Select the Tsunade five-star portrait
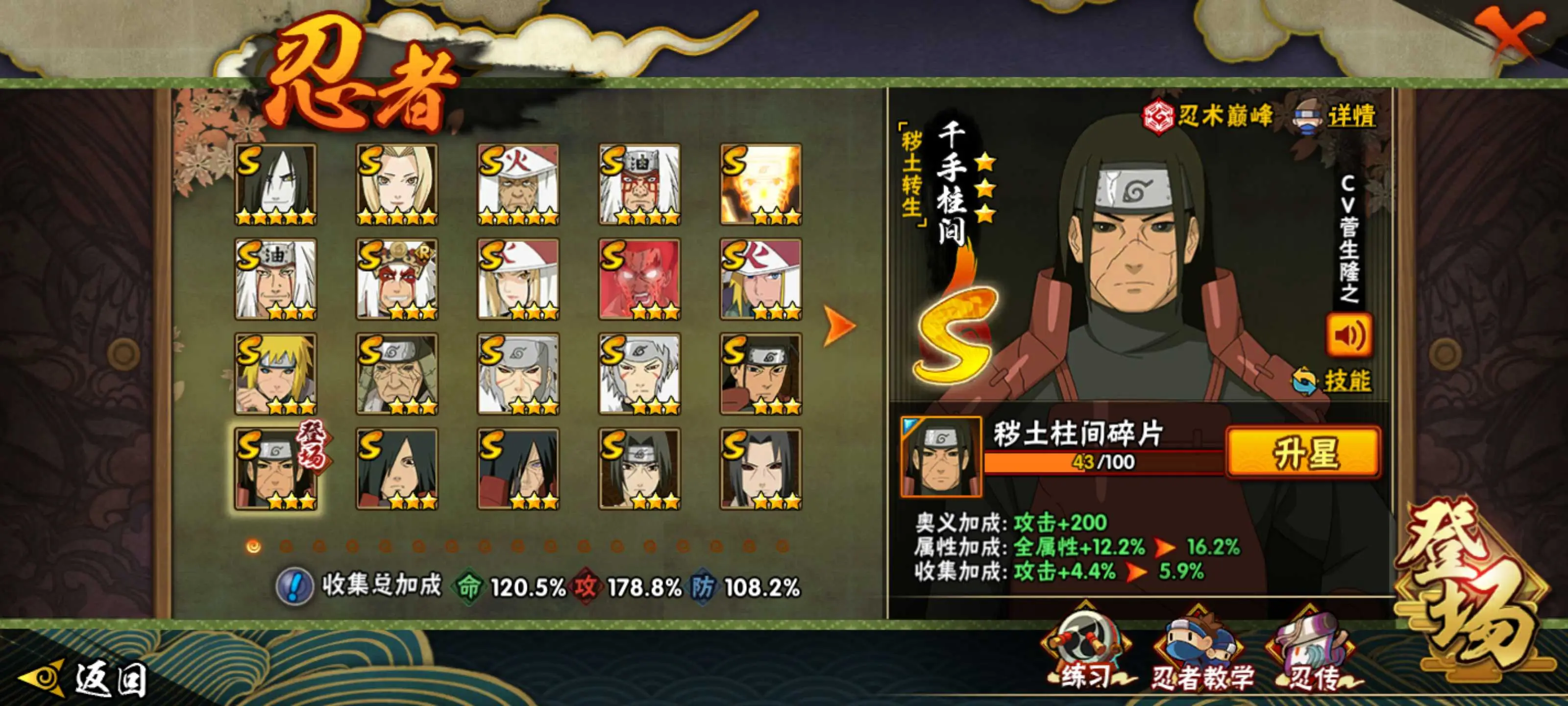The image size is (1568, 706). pyautogui.click(x=397, y=184)
